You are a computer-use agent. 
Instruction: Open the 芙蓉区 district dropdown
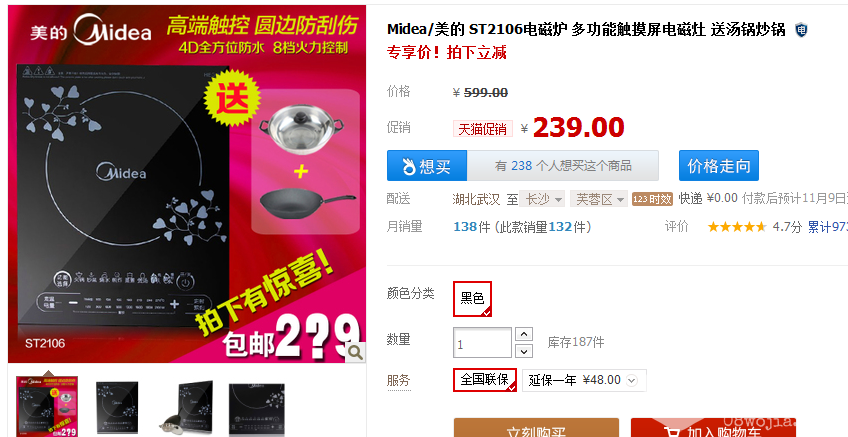599,199
